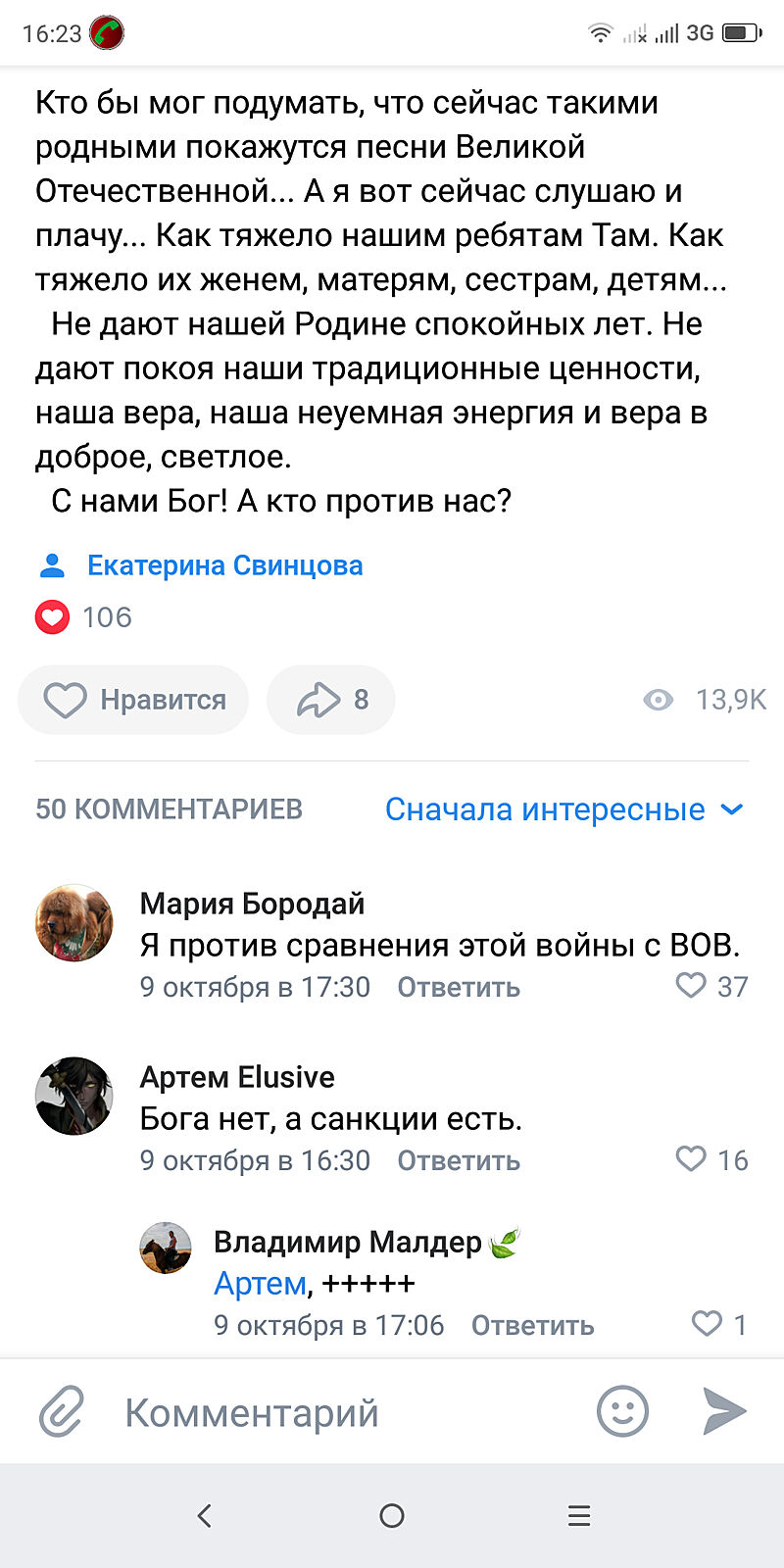Tap the share arrow with 8 shares
Image resolution: width=784 pixels, height=1568 pixels.
click(x=330, y=700)
